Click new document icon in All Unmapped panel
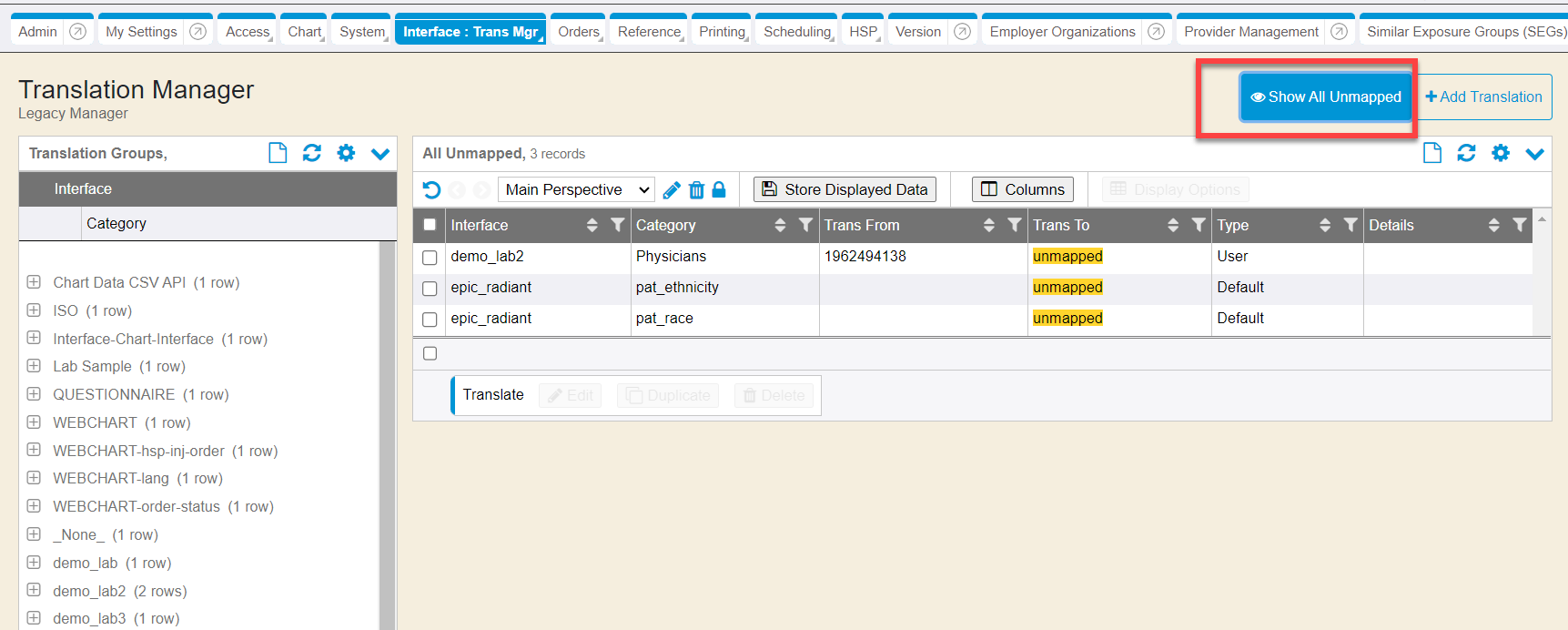The height and width of the screenshot is (630, 1568). coord(1431,153)
